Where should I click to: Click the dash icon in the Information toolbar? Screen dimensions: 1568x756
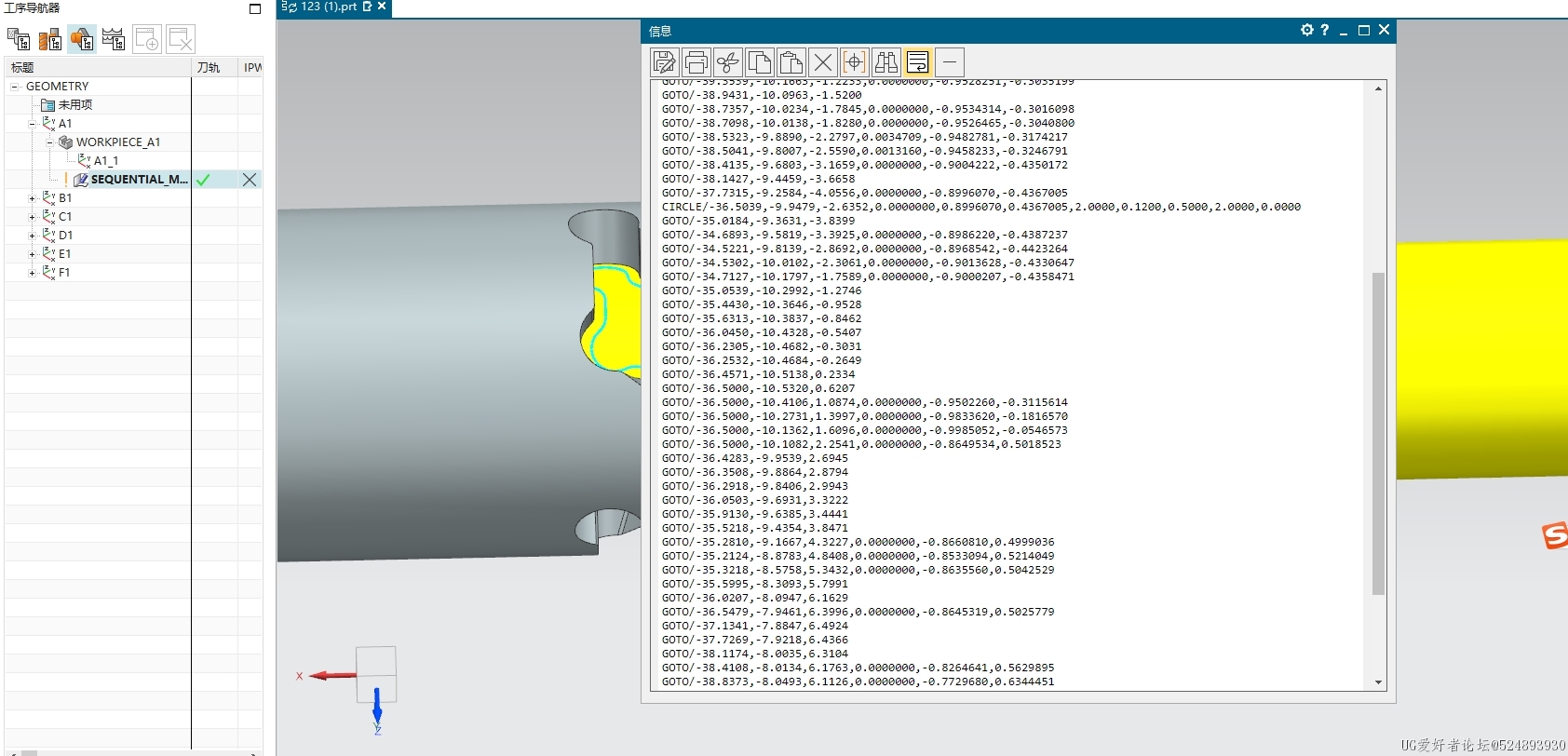(950, 62)
